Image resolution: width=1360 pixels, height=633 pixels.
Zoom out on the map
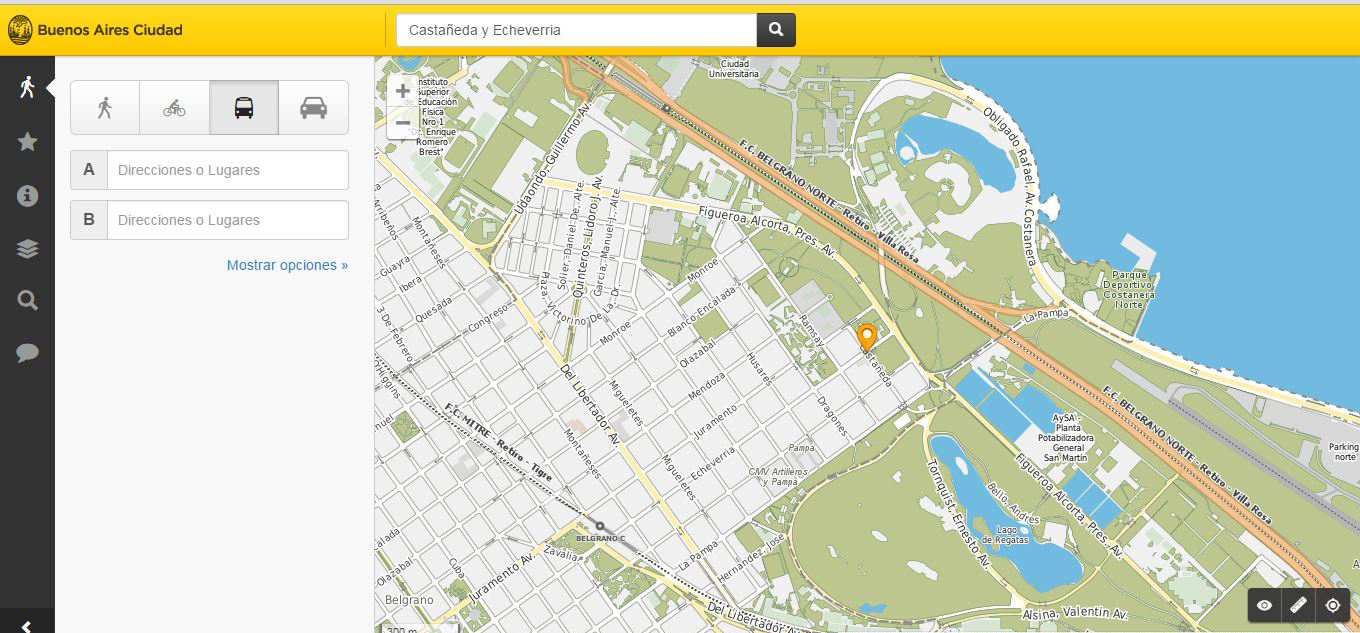coord(402,123)
